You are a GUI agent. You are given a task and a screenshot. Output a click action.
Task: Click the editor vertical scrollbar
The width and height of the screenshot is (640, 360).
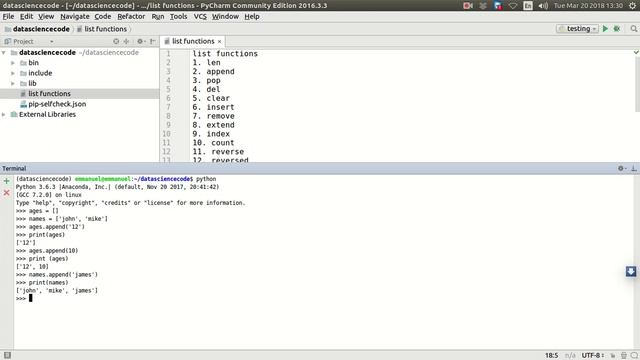point(637,84)
